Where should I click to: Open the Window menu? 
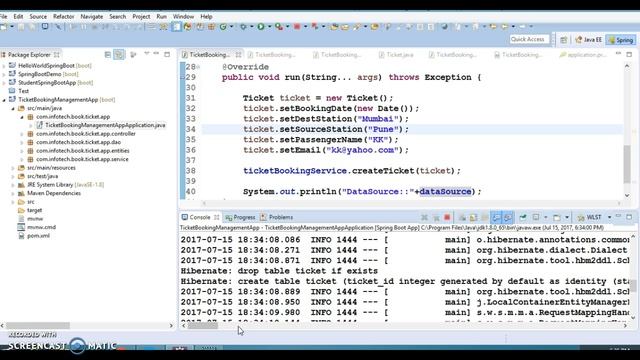183,16
